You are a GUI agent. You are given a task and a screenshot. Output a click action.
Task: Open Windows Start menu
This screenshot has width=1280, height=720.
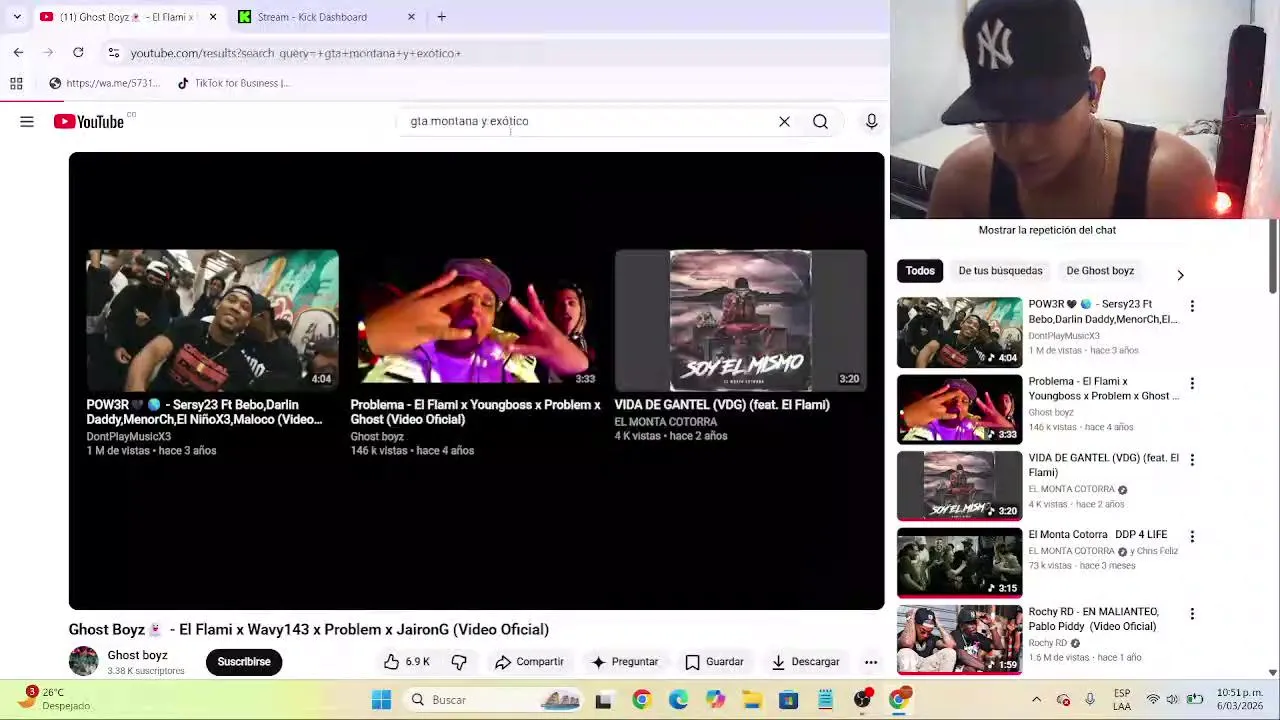(x=381, y=700)
